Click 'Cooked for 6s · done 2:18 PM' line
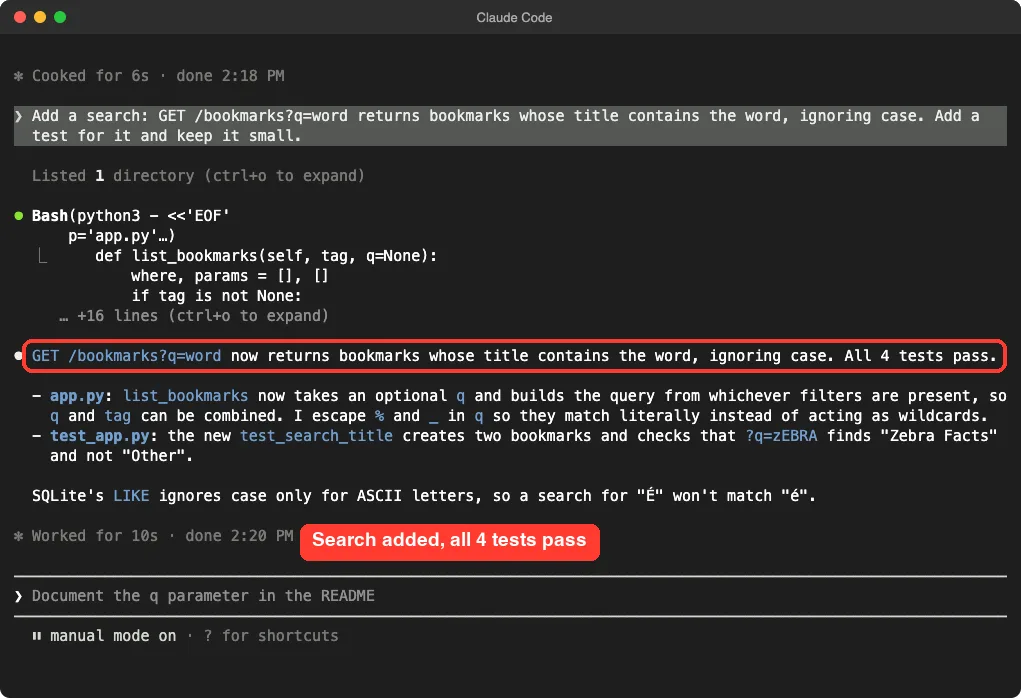This screenshot has width=1021, height=698. pos(158,76)
